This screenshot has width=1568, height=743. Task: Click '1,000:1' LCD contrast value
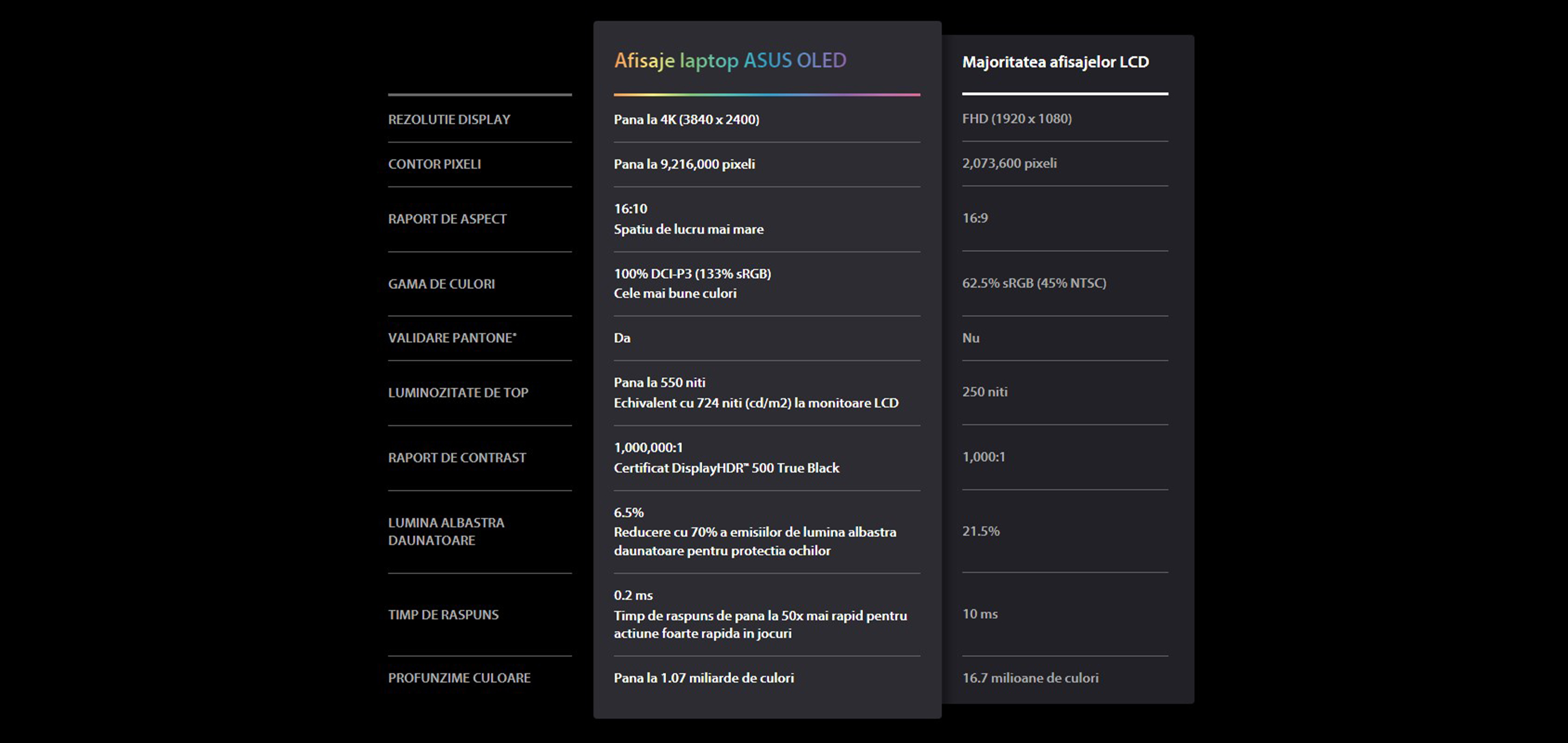[x=984, y=456]
